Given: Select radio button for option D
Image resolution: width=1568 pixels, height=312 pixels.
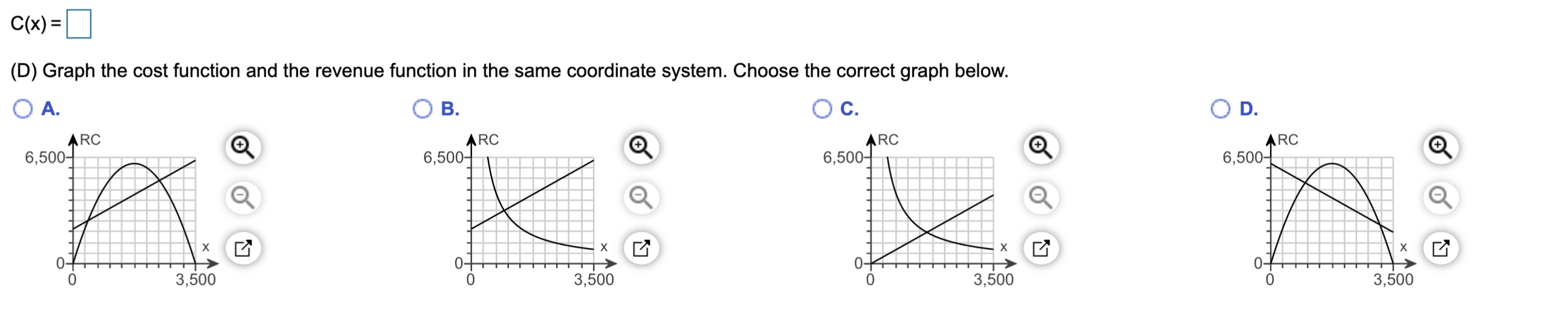Looking at the screenshot, I should coord(1220,108).
